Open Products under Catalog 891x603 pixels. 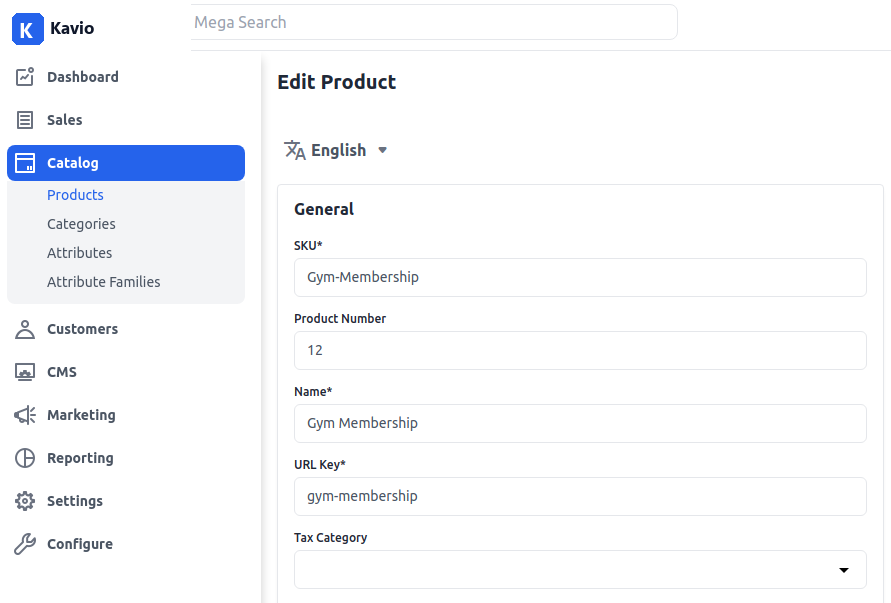point(75,195)
